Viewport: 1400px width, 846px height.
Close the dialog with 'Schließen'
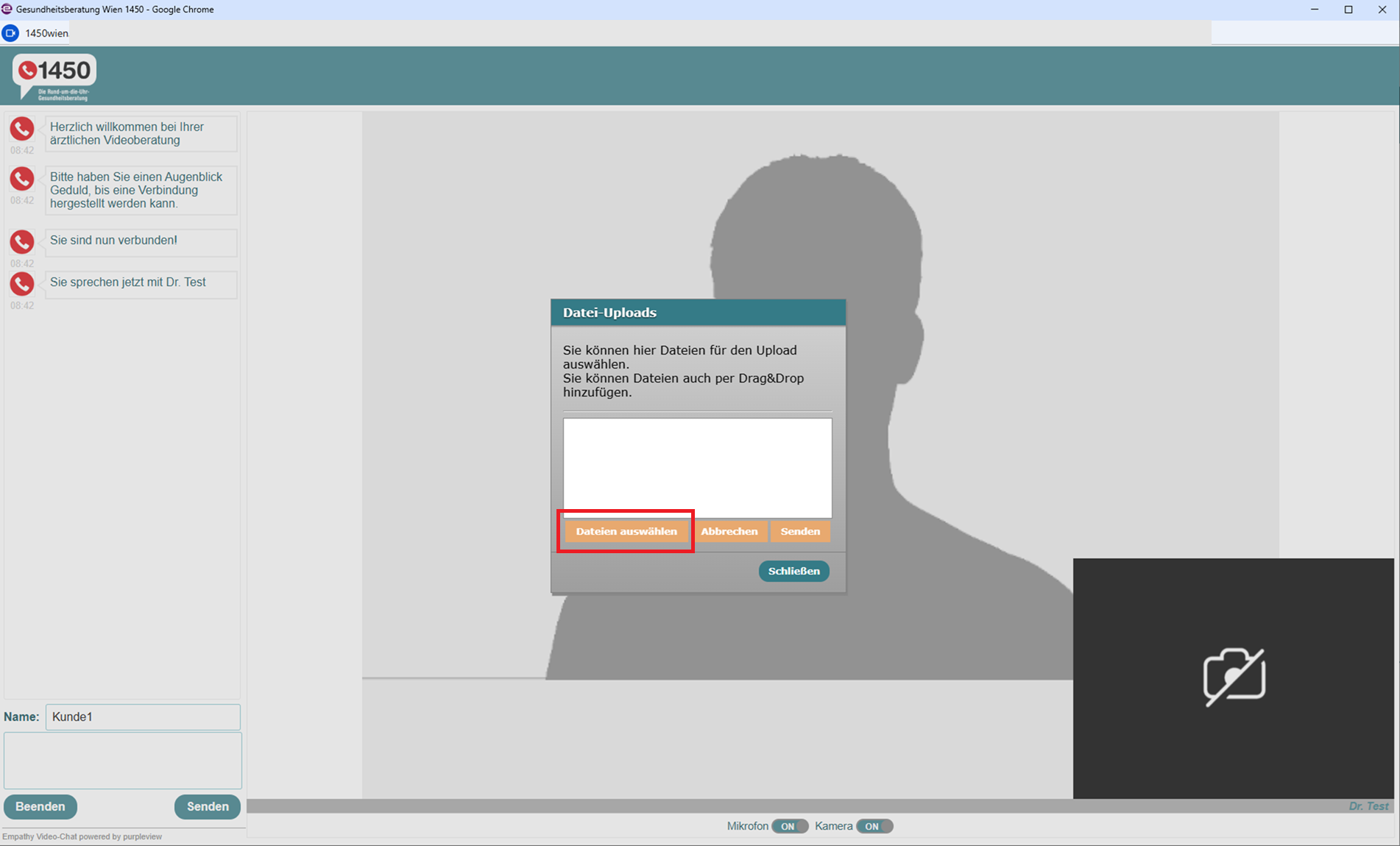tap(793, 571)
